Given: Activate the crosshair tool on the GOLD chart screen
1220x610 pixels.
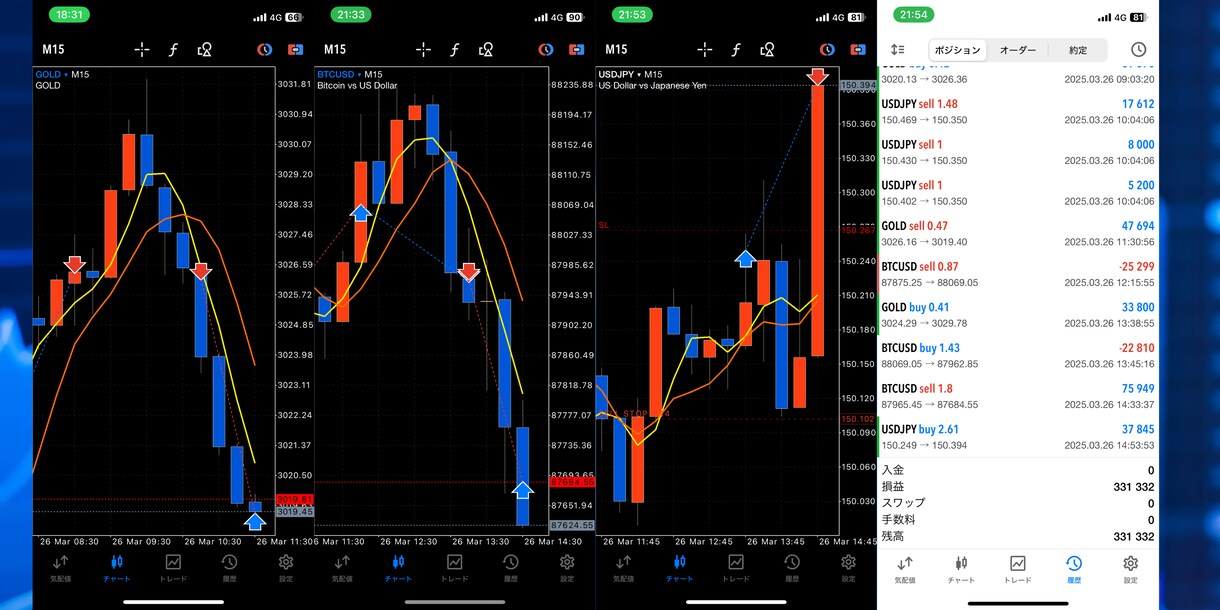Looking at the screenshot, I should click(x=141, y=49).
